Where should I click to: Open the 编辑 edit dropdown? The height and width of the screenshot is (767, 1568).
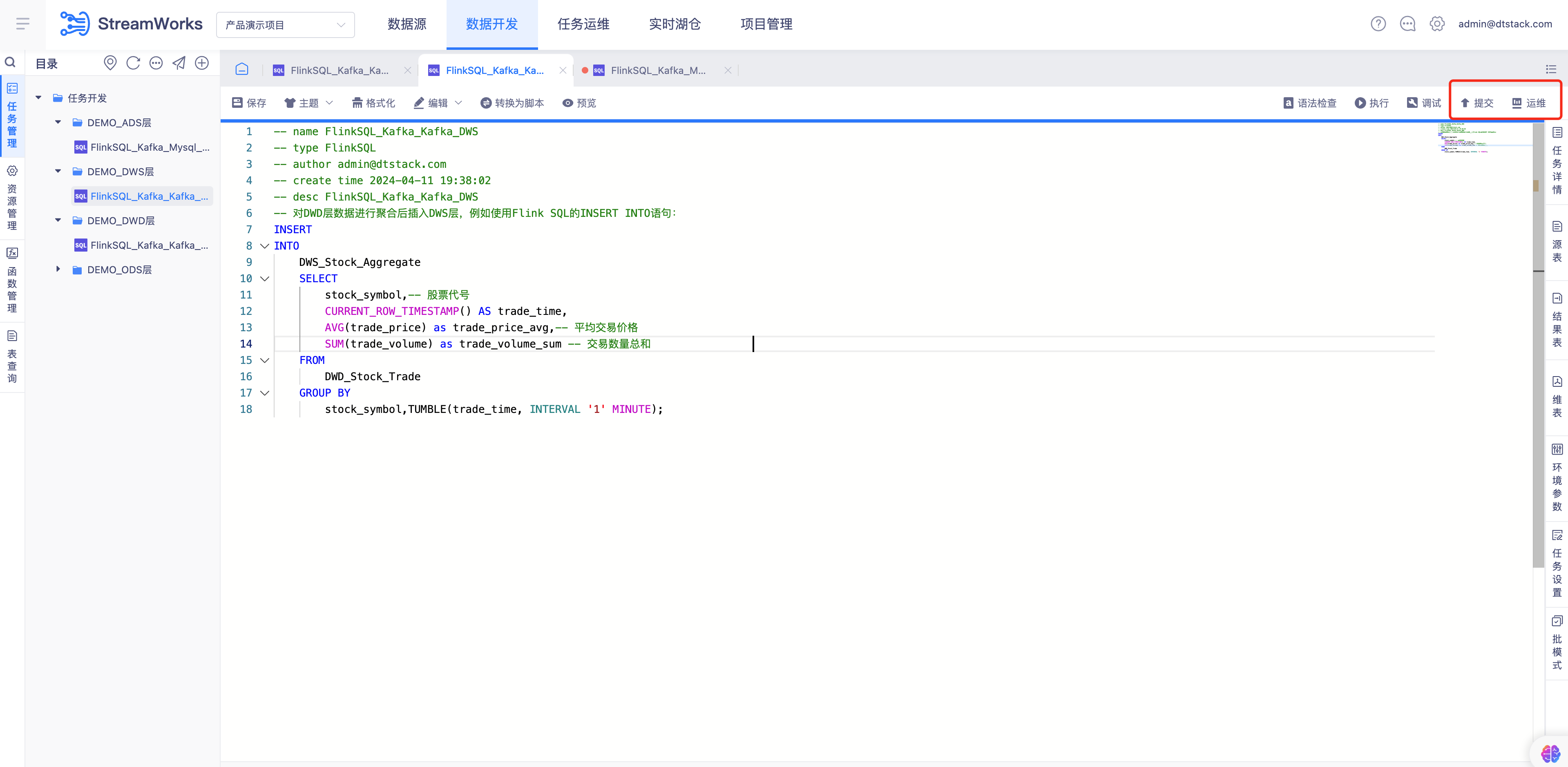[x=438, y=103]
